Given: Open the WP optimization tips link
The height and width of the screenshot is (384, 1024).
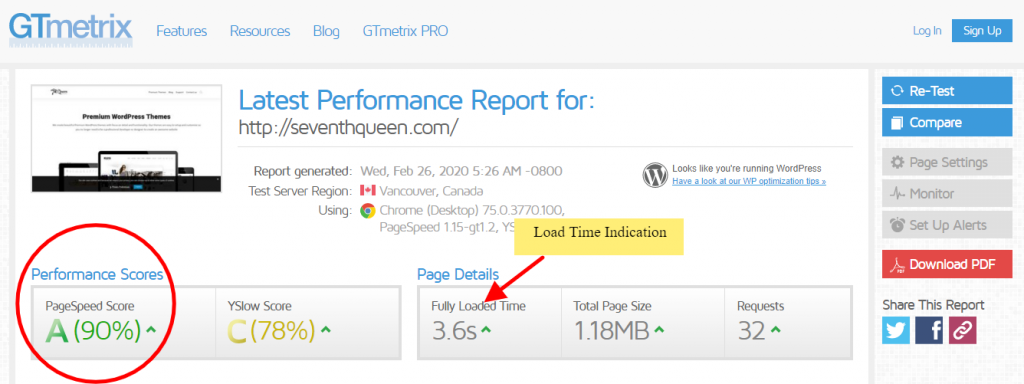Looking at the screenshot, I should (749, 181).
